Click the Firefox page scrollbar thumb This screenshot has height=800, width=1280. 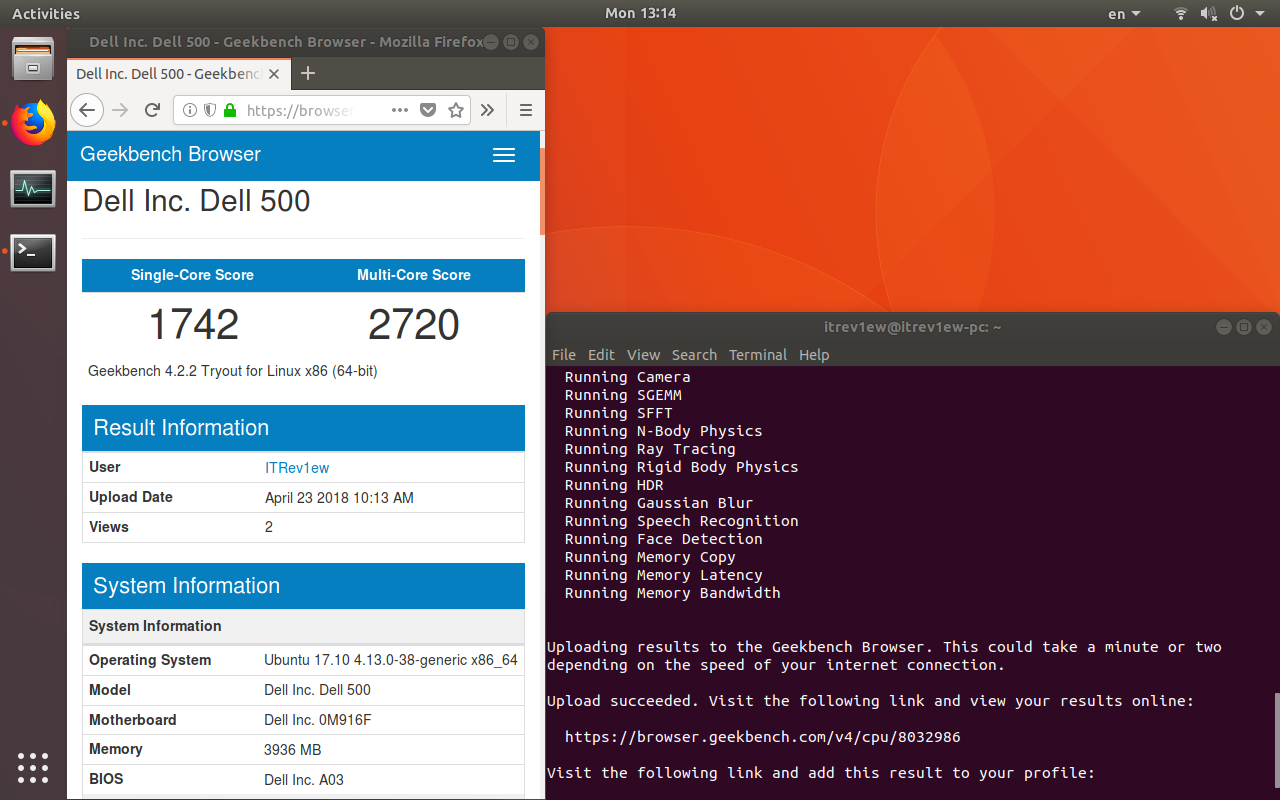542,190
